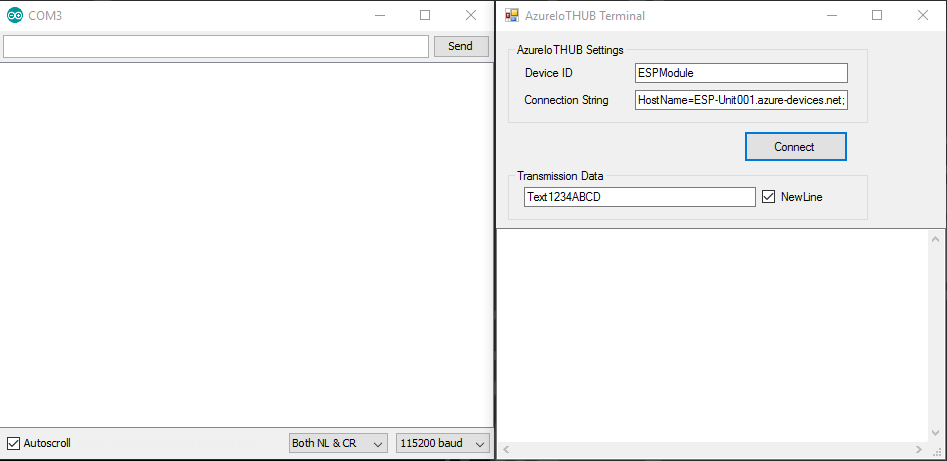
Task: Click the AzureIoTHUB Terminal app icon
Action: (x=512, y=15)
